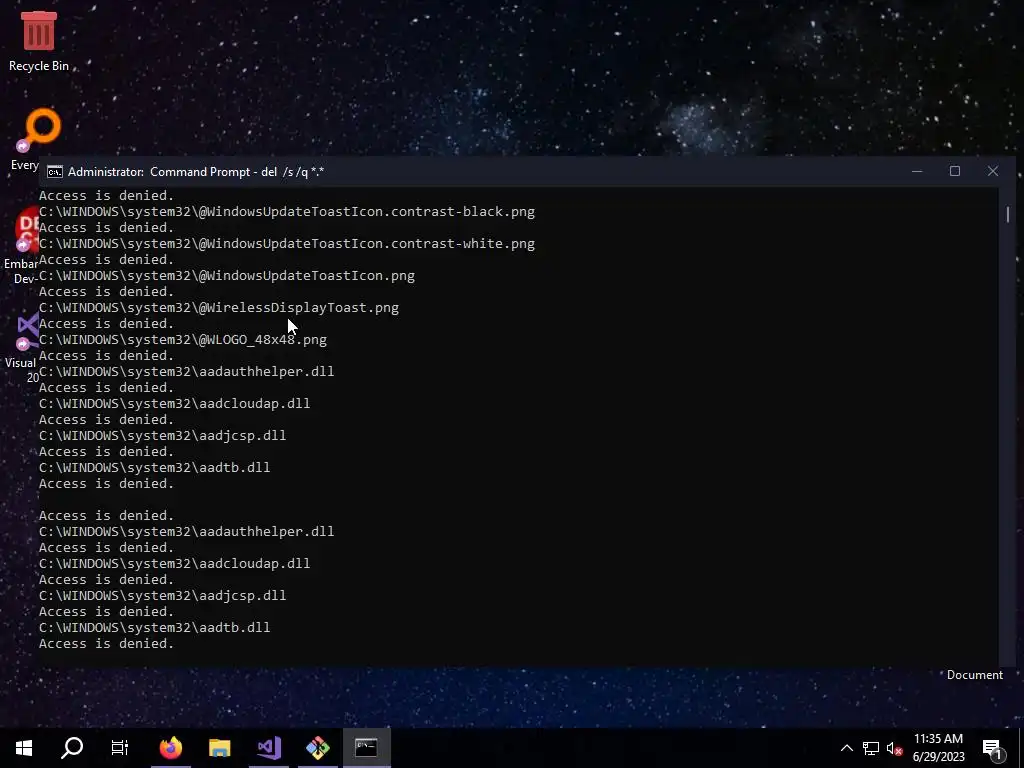The image size is (1024, 768).
Task: Click the first aadcloudap.dll line
Action: tap(174, 404)
